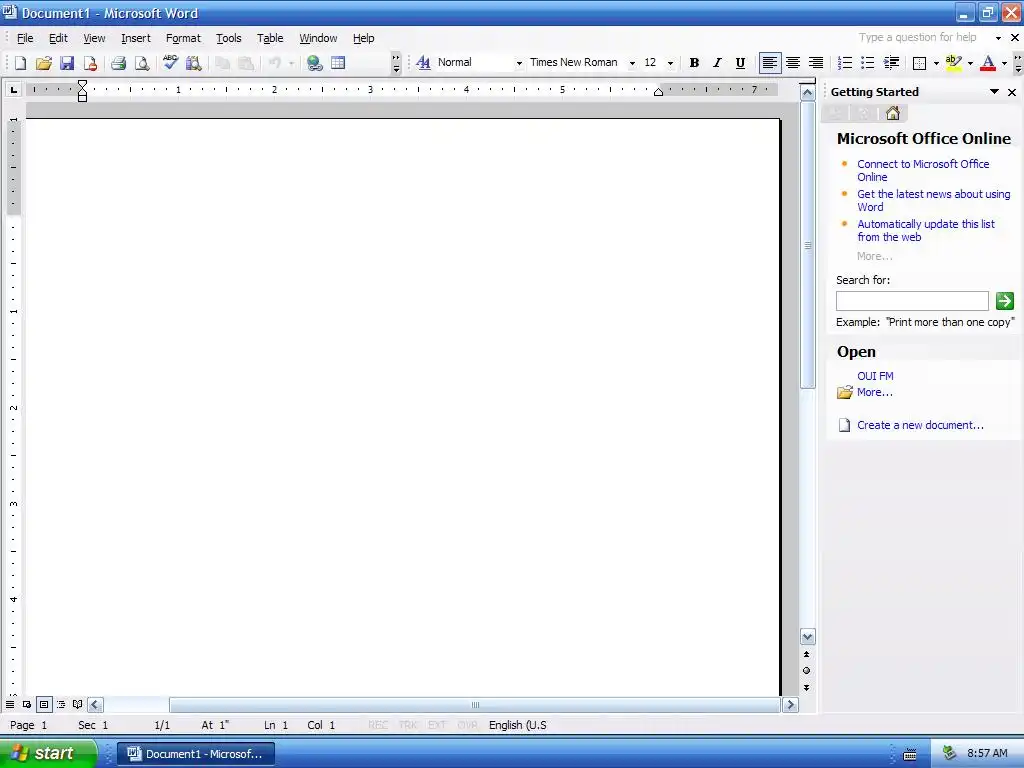The image size is (1024, 768).
Task: Expand border style dropdown arrow
Action: 936,63
